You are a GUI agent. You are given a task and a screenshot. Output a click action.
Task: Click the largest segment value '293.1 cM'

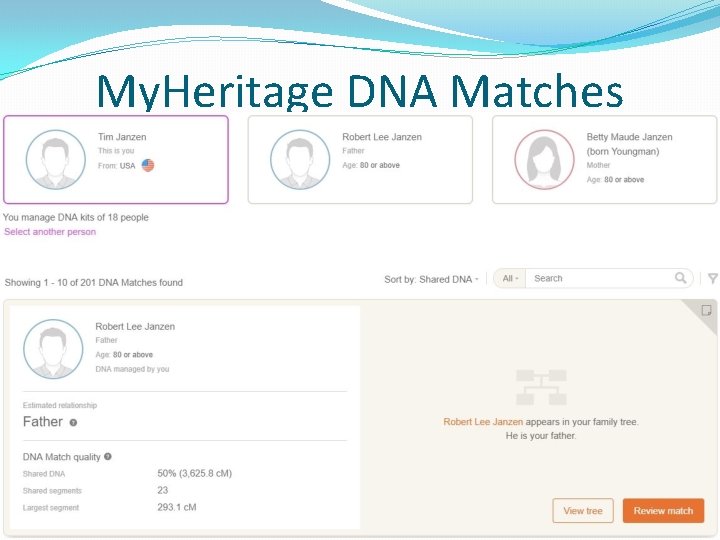coord(176,507)
